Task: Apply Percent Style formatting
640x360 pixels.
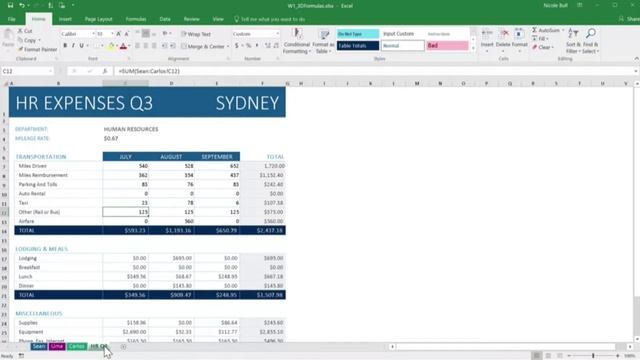Action: click(x=248, y=46)
